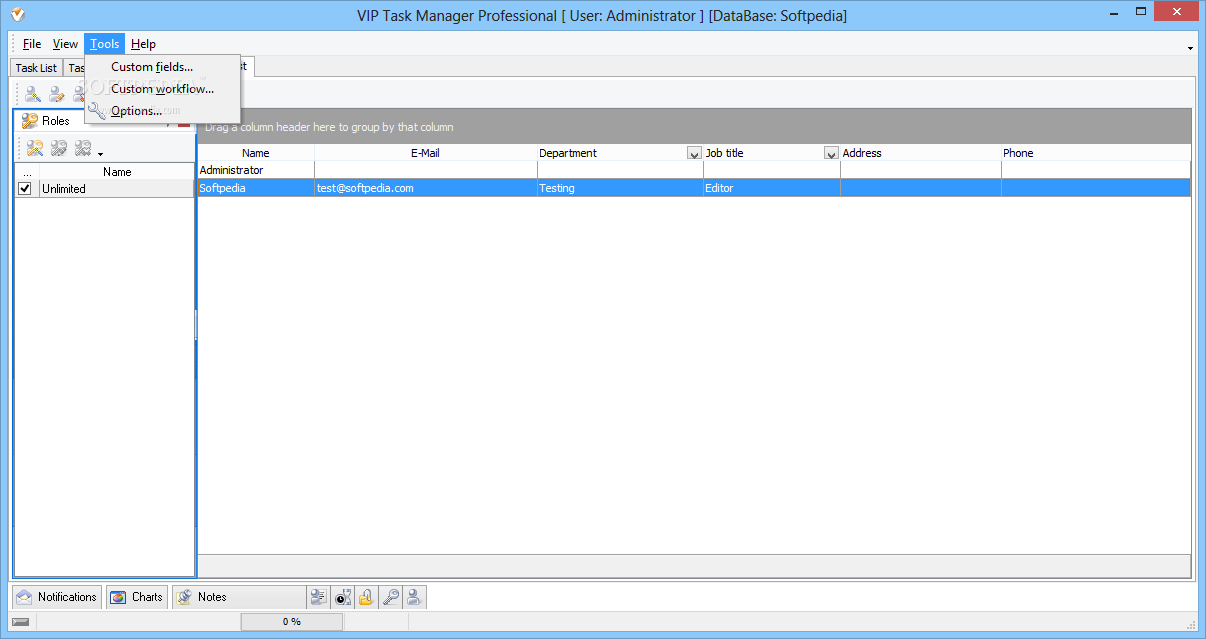Sort by the E-Mail column header

[x=425, y=153]
